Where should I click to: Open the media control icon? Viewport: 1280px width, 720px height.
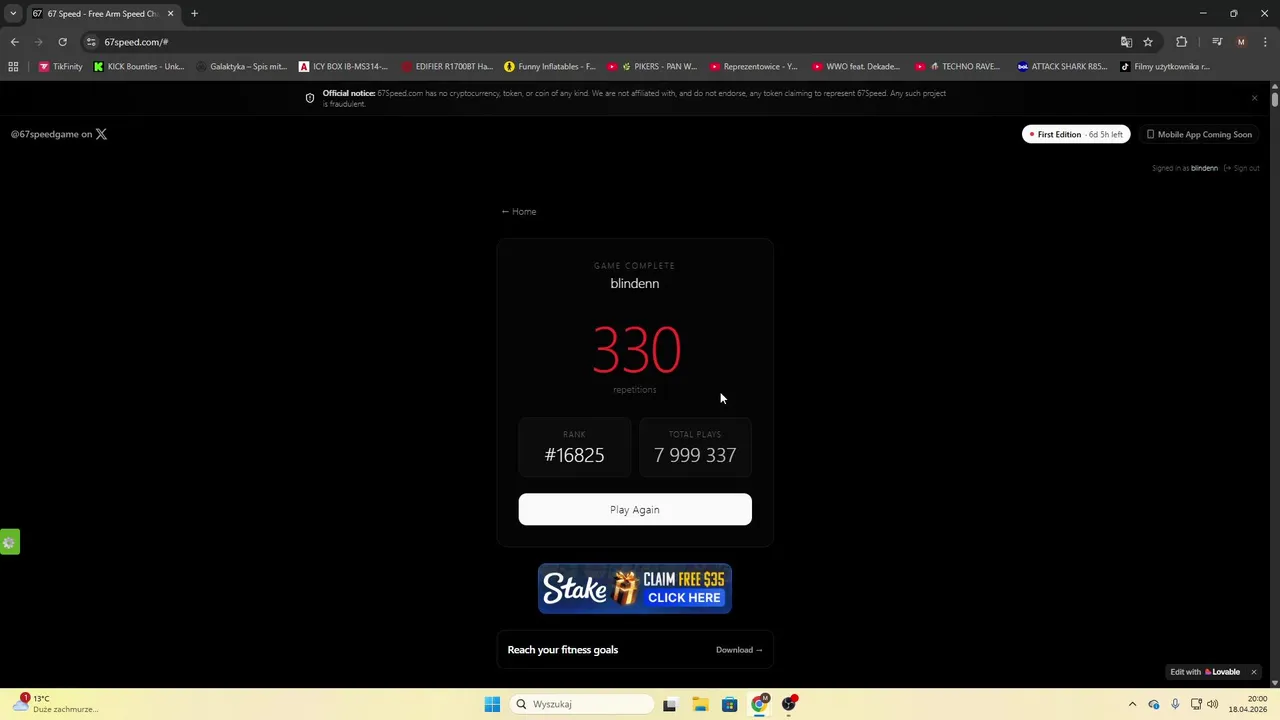[1217, 42]
